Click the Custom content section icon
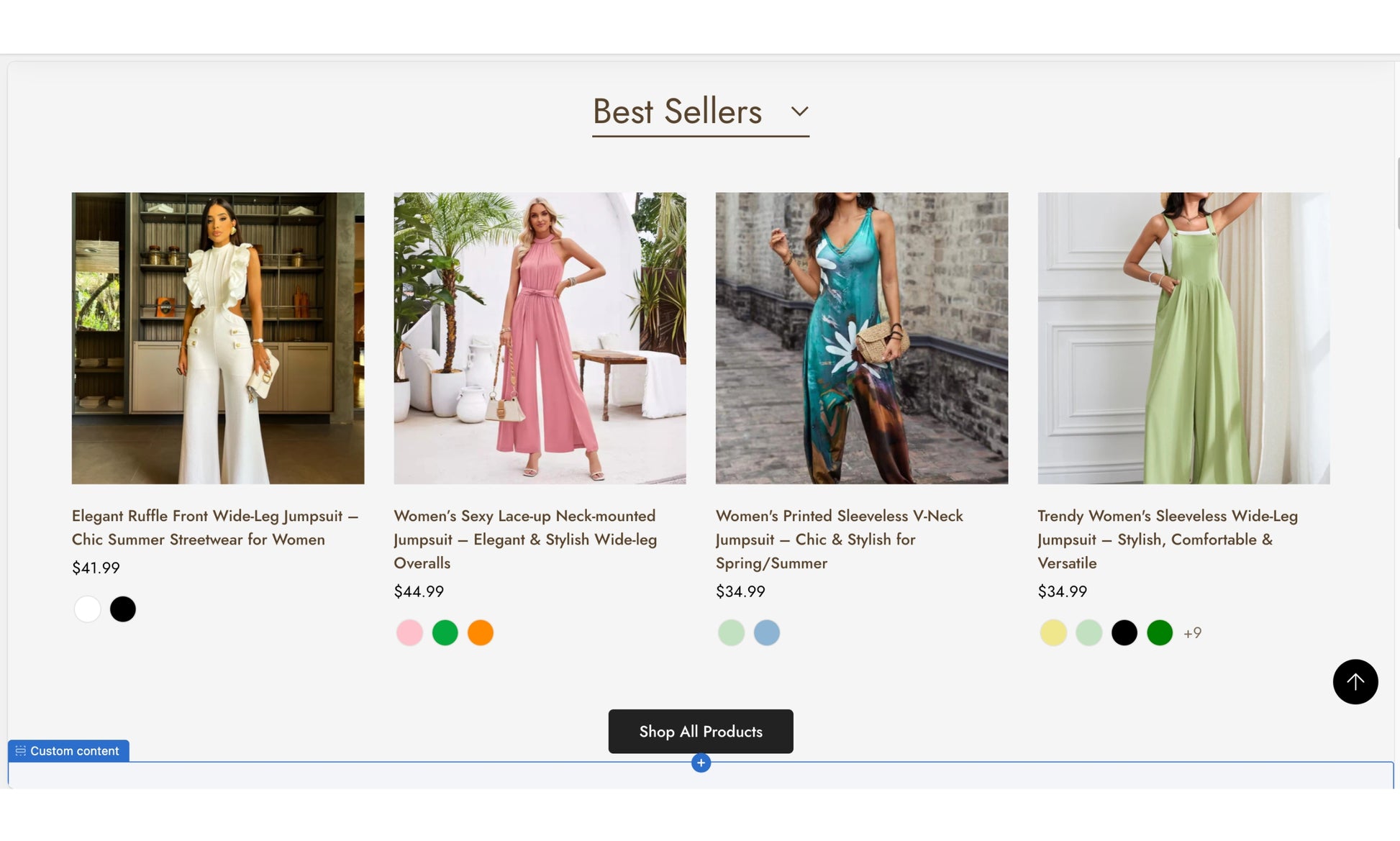Screen dimensions: 1400x841 point(21,750)
